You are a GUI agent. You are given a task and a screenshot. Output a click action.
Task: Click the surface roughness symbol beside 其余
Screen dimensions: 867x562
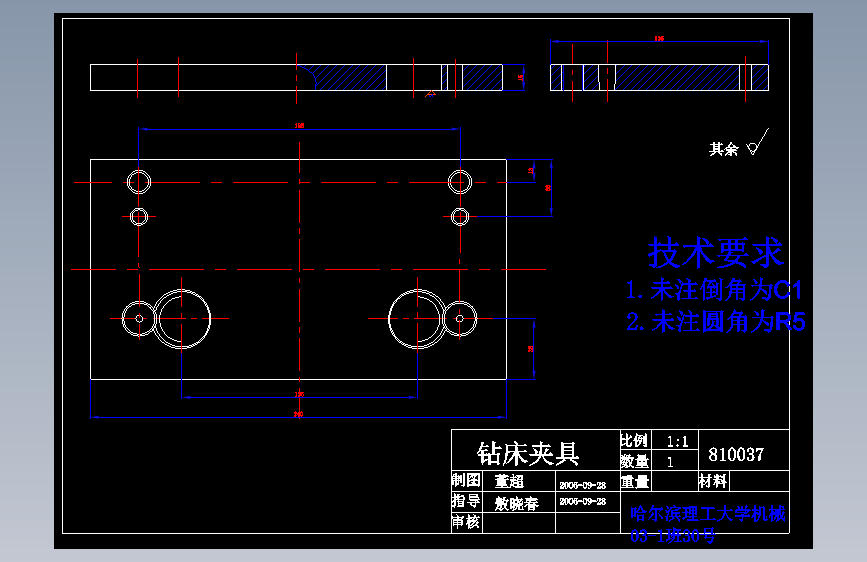coord(758,142)
